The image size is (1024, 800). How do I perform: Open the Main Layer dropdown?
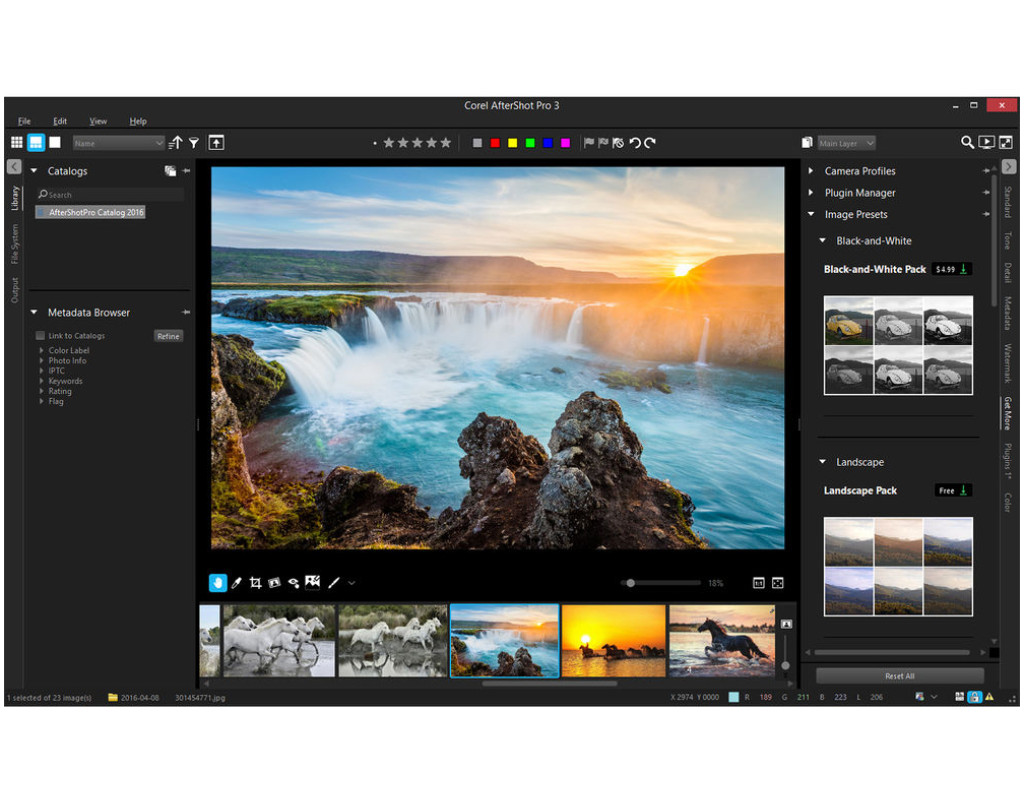coord(846,143)
